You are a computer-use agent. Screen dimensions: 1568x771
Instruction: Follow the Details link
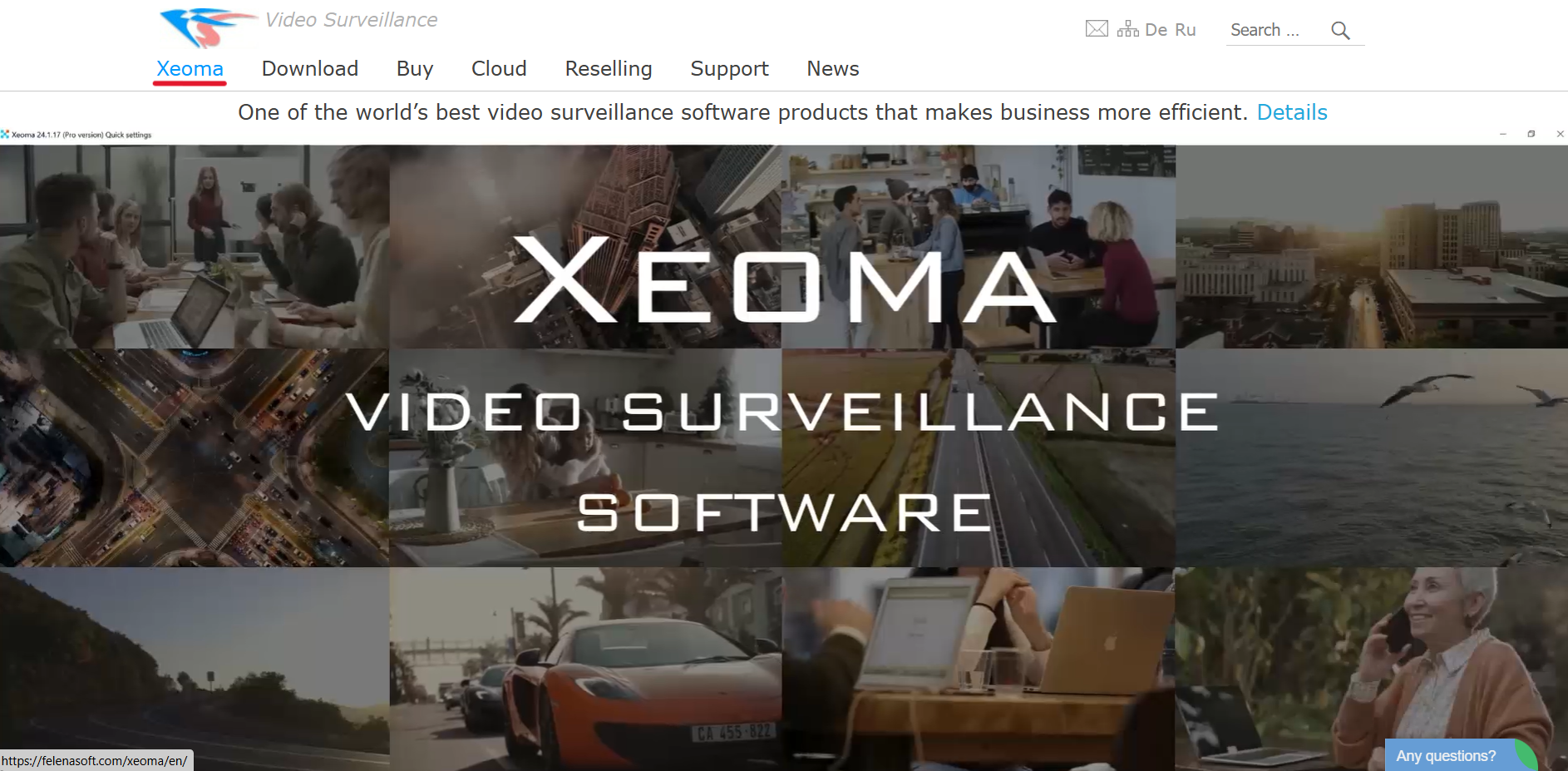1292,112
